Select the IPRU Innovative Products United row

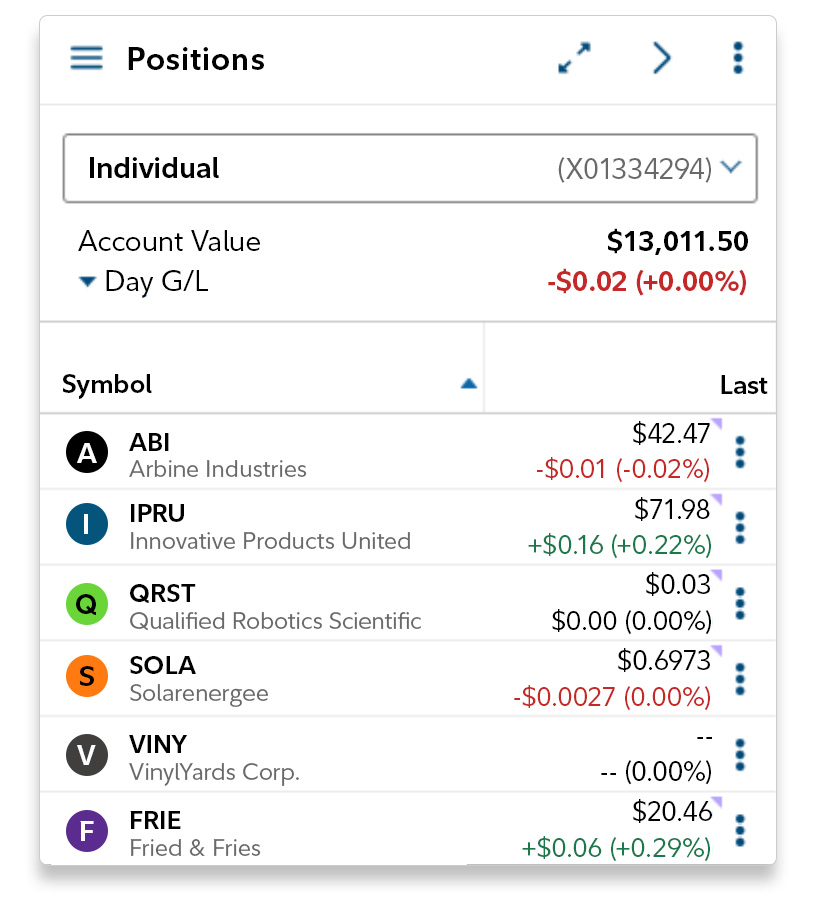(x=270, y=527)
